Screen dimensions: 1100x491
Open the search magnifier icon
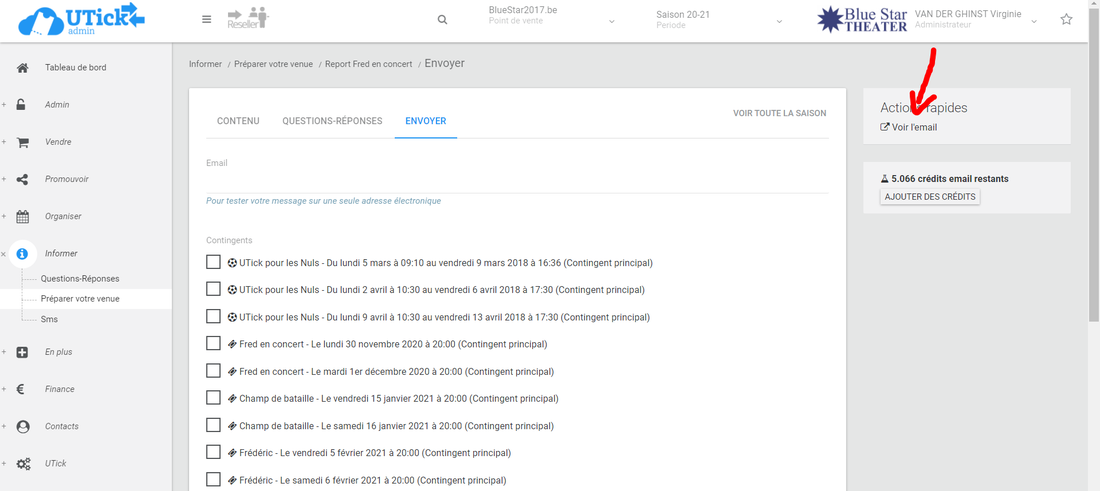click(442, 19)
